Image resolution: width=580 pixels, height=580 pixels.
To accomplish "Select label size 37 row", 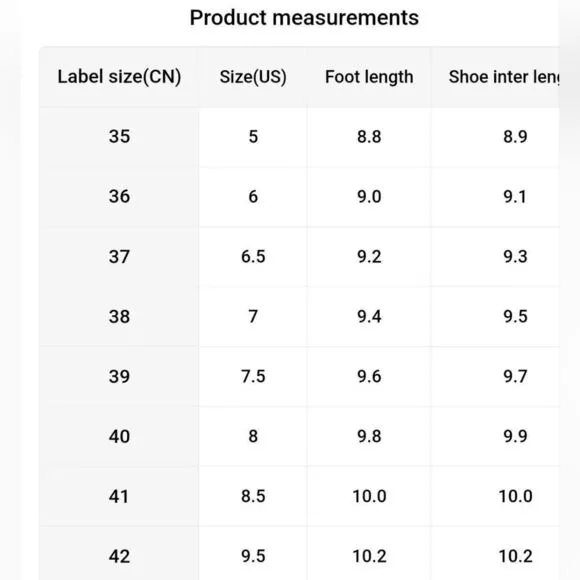I will [299, 256].
